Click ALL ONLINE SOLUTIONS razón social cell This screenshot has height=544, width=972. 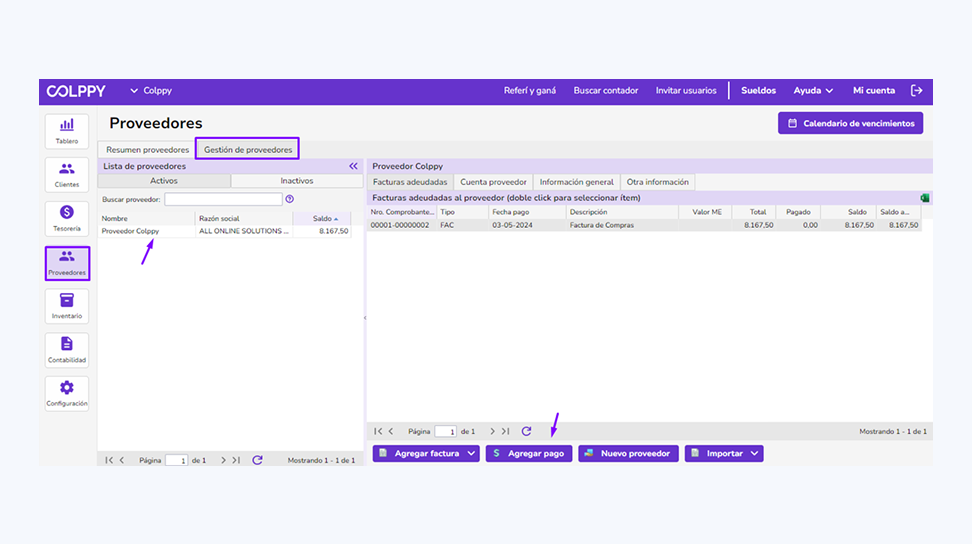click(244, 231)
